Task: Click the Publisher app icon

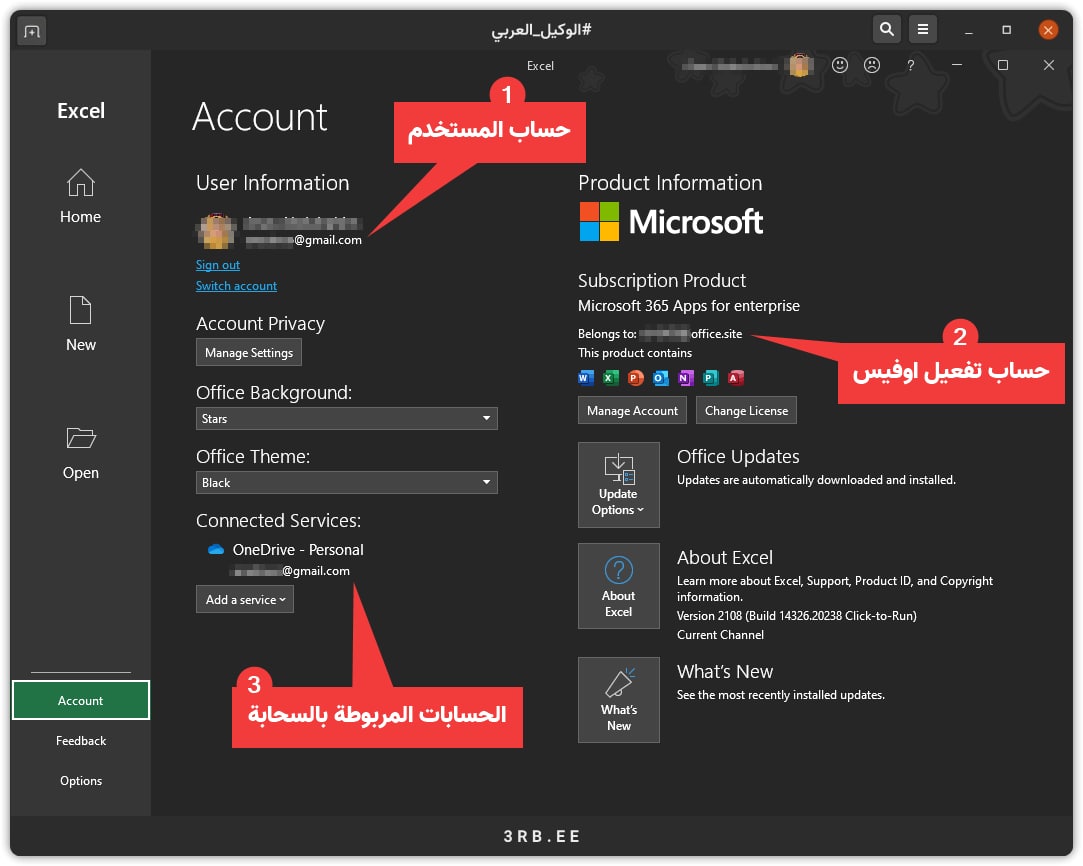Action: [x=710, y=378]
